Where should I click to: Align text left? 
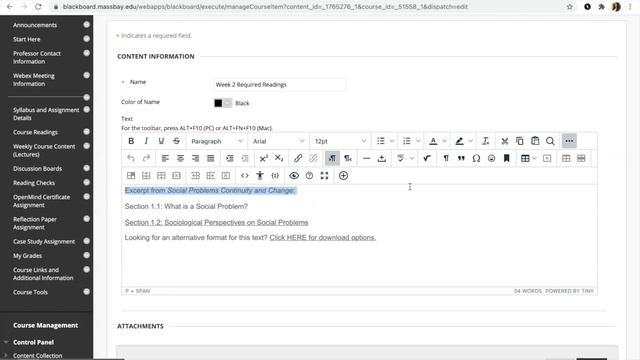click(165, 158)
